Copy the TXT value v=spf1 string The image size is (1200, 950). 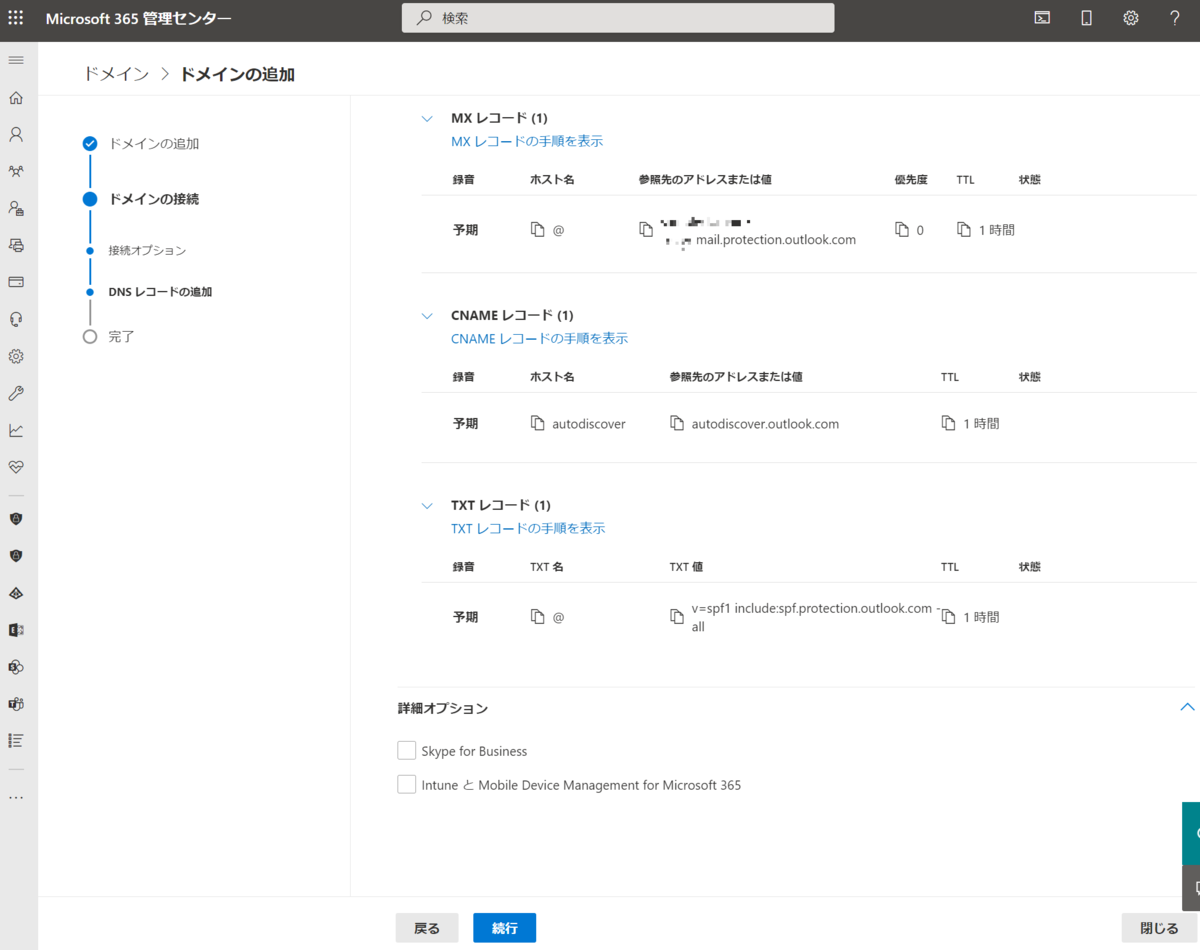click(x=677, y=617)
